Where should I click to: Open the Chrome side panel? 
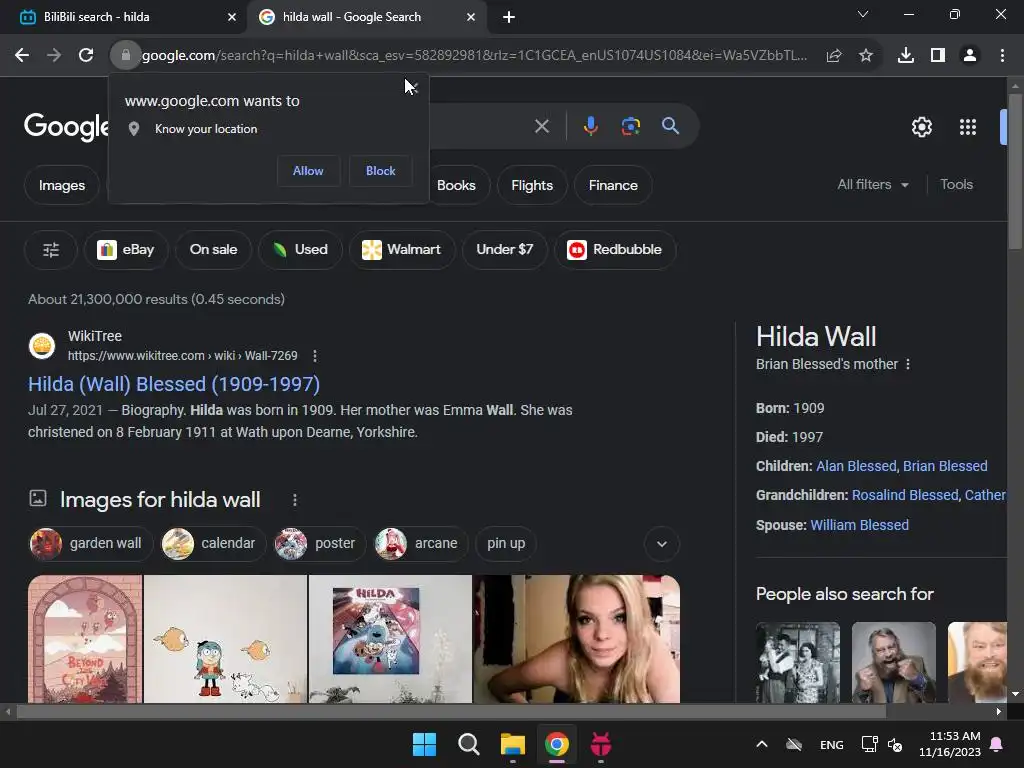(x=938, y=56)
